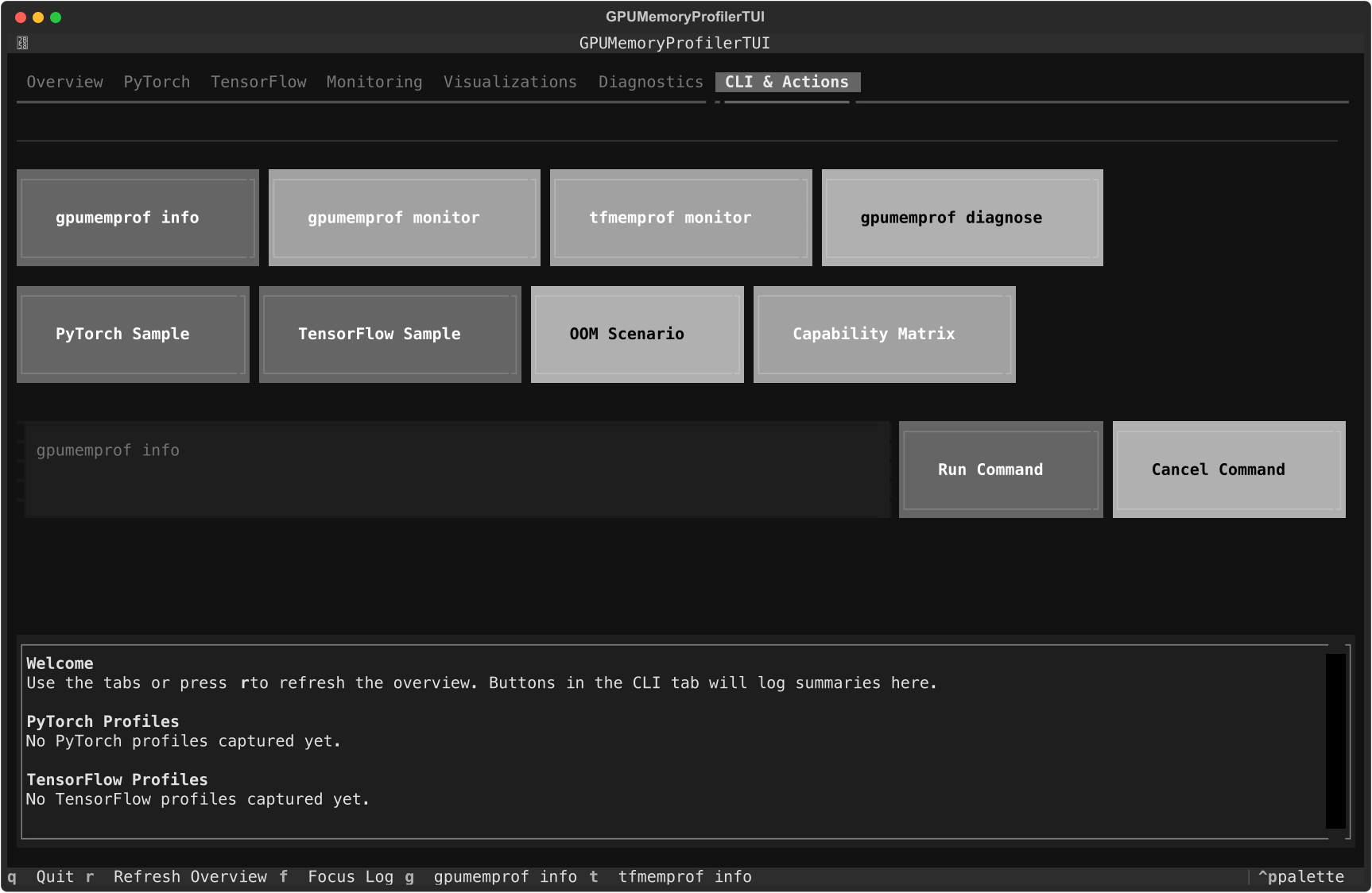Launch gpumemprof monitor

point(404,217)
